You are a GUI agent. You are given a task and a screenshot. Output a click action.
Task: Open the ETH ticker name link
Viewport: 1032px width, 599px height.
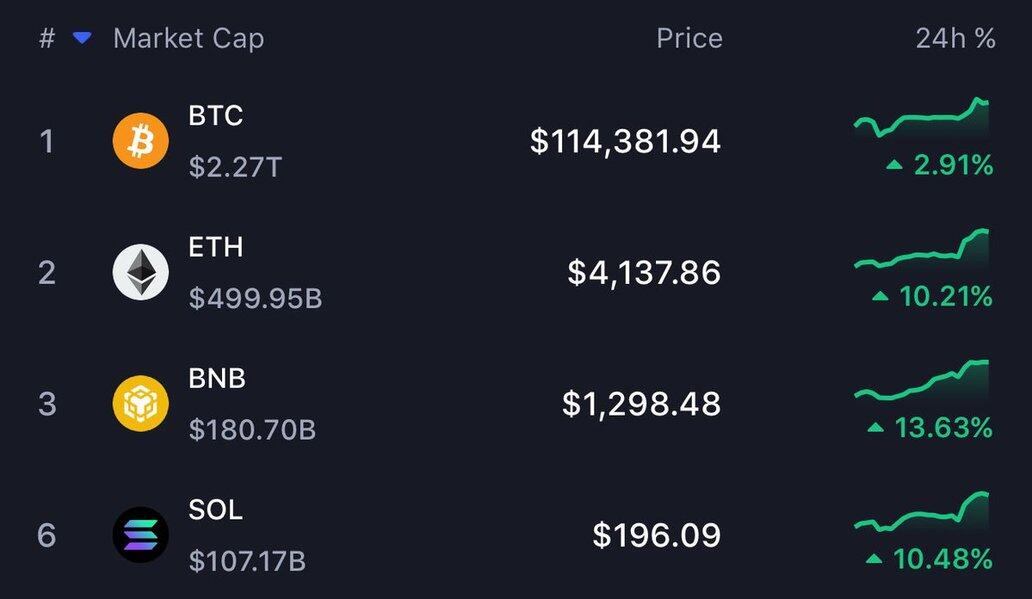point(215,246)
